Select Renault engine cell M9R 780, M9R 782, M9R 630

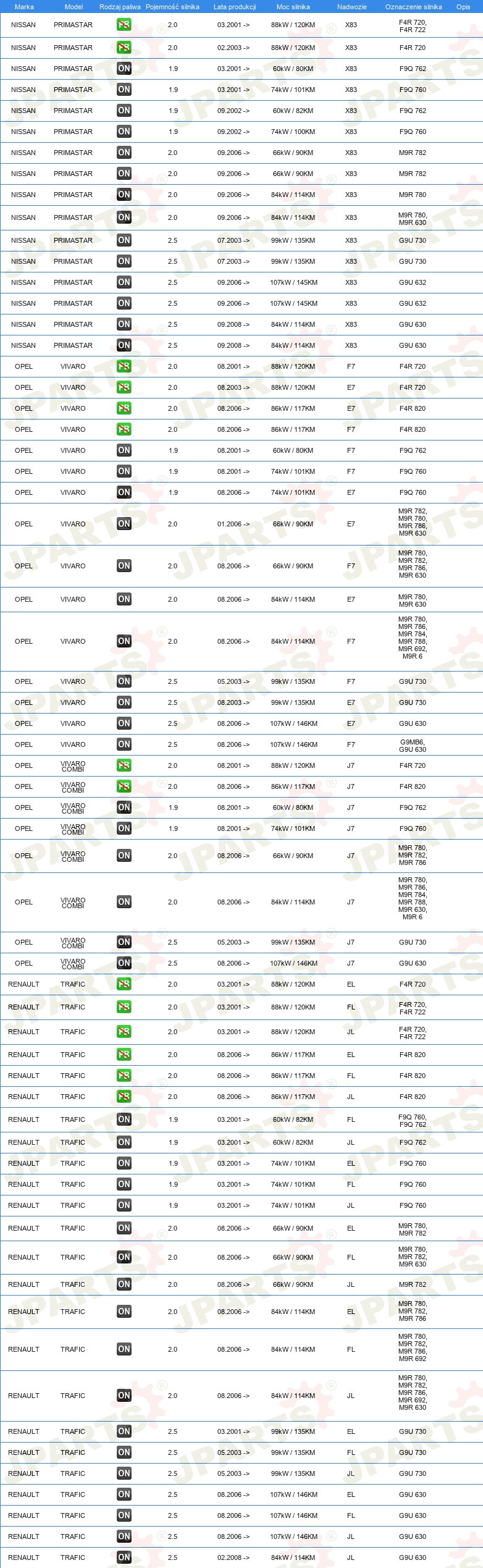[413, 1257]
